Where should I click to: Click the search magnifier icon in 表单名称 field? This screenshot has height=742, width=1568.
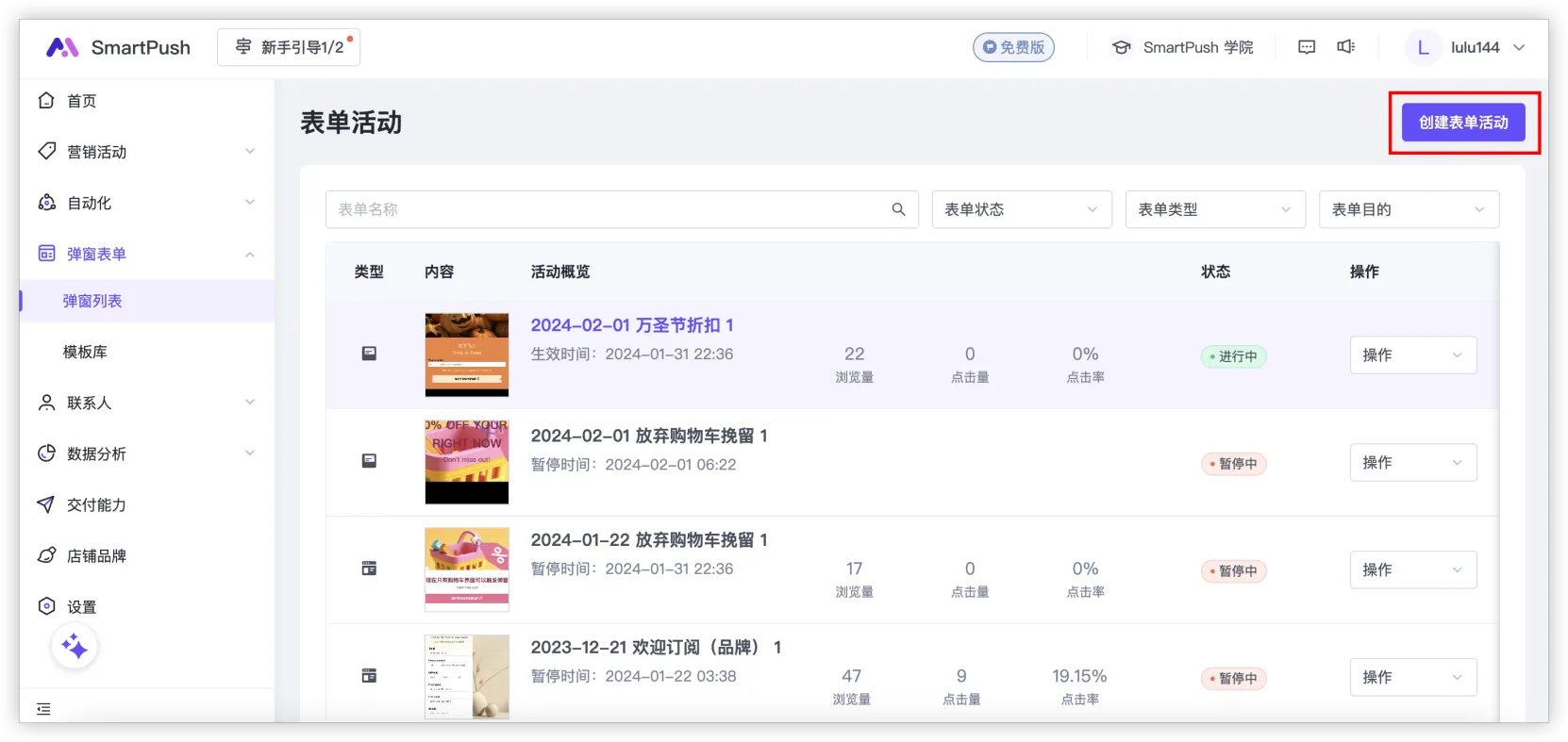pos(898,209)
